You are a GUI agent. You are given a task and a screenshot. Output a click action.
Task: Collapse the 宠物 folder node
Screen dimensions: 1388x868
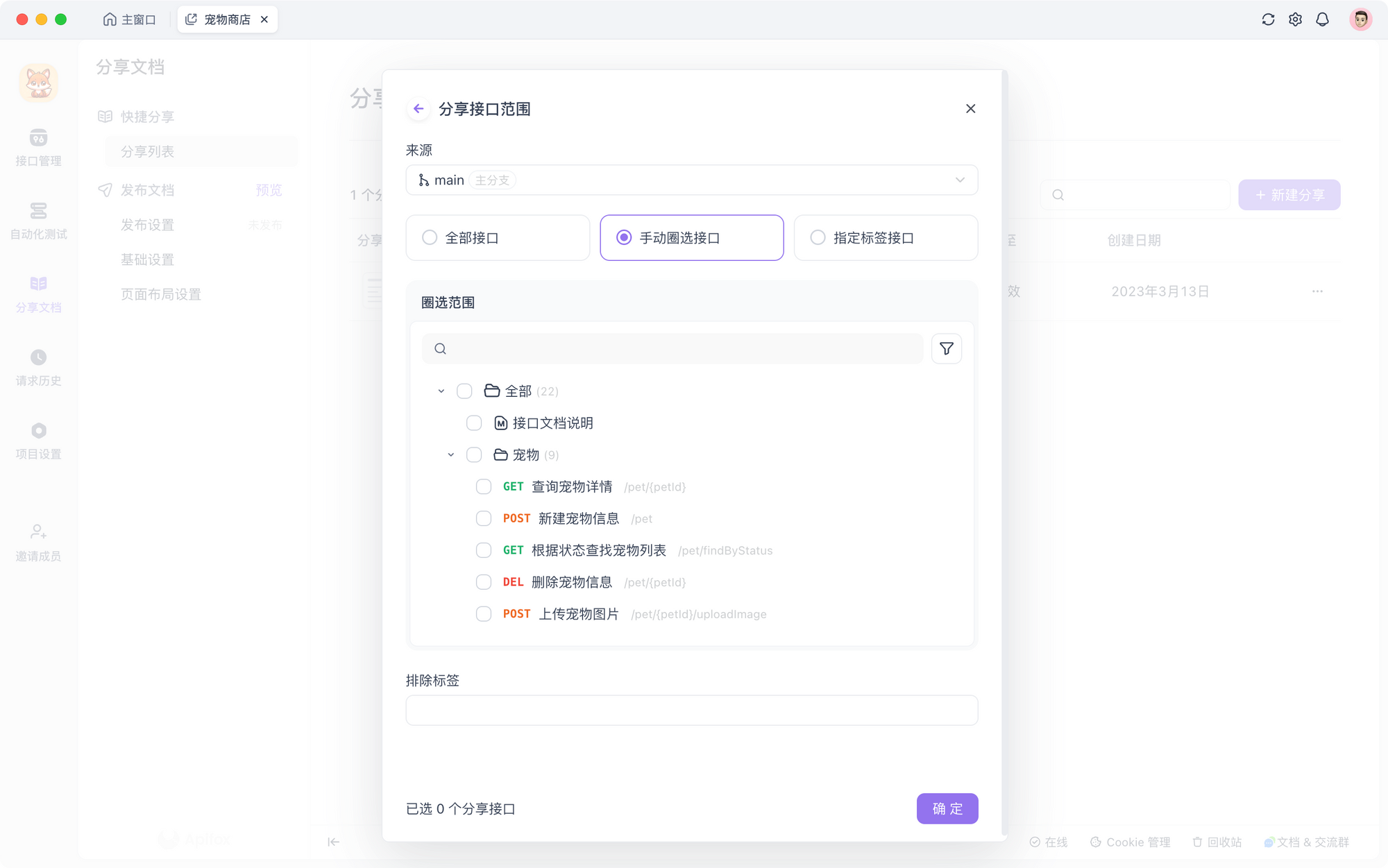point(450,455)
